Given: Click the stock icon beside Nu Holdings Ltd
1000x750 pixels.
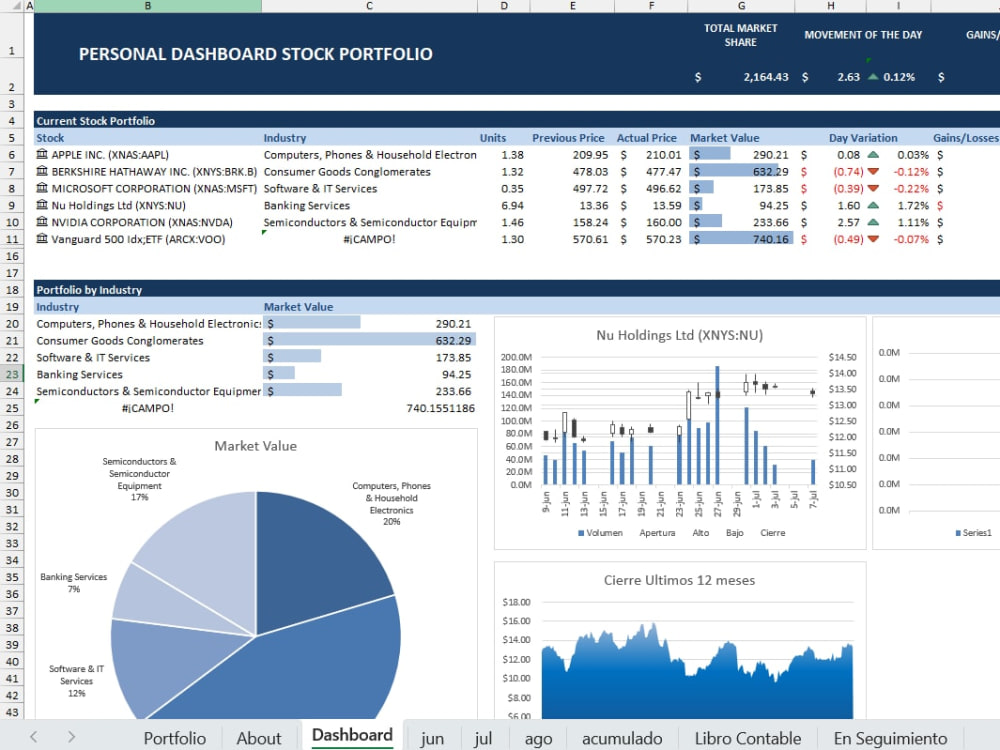Looking at the screenshot, I should [42, 205].
